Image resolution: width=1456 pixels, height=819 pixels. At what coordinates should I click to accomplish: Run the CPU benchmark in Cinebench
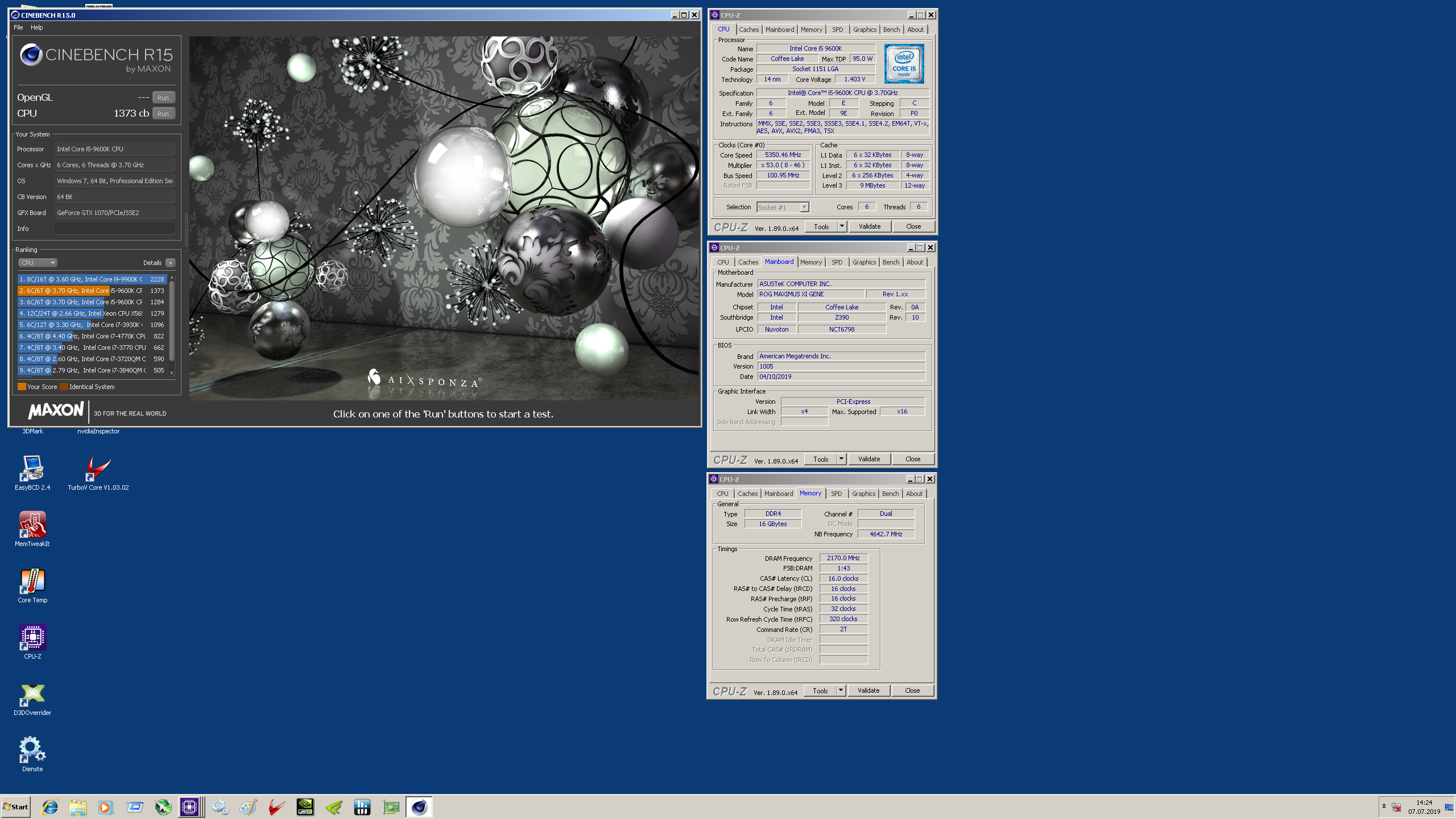coord(163,114)
